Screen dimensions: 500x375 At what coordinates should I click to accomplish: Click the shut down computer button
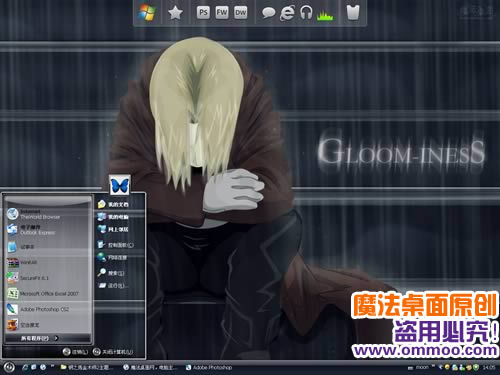113,352
